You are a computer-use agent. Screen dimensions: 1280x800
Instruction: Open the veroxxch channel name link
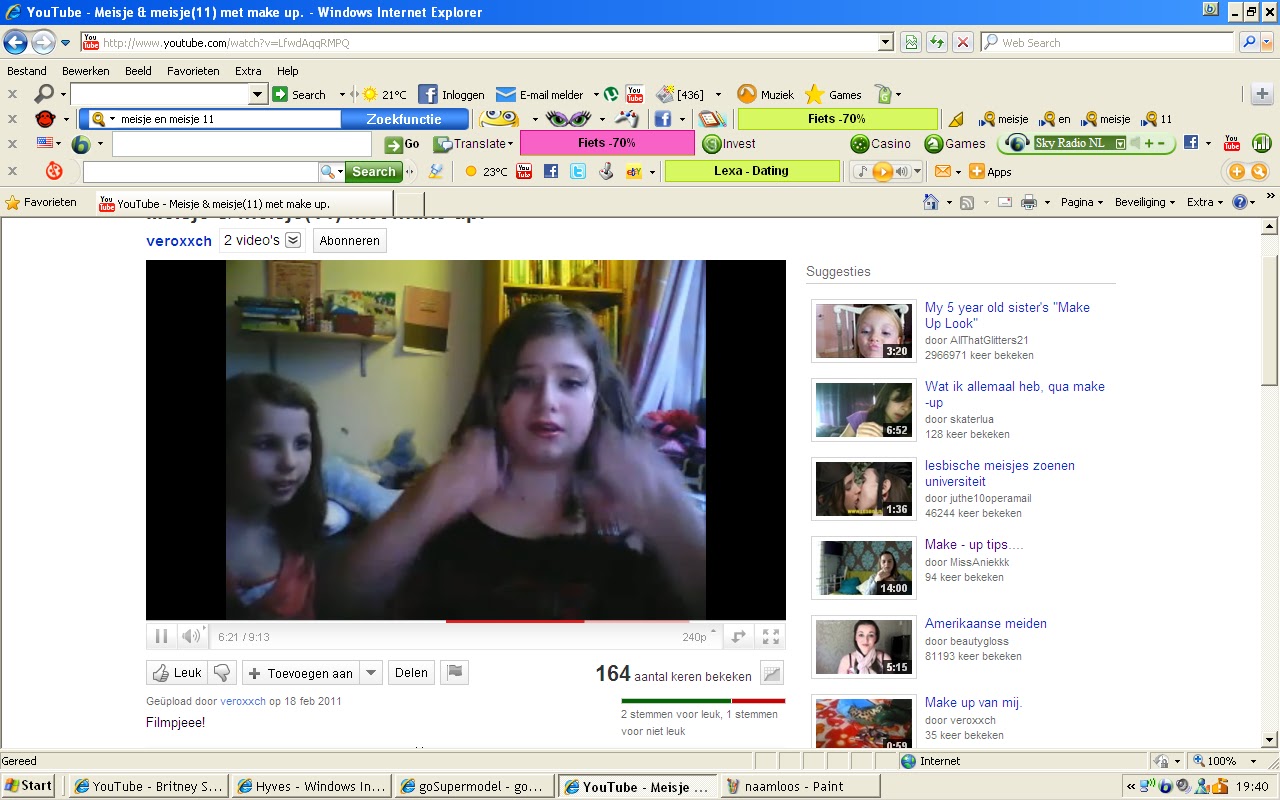(x=179, y=241)
